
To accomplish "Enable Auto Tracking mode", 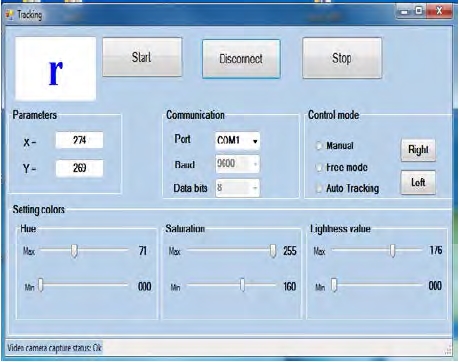I will tap(319, 188).
